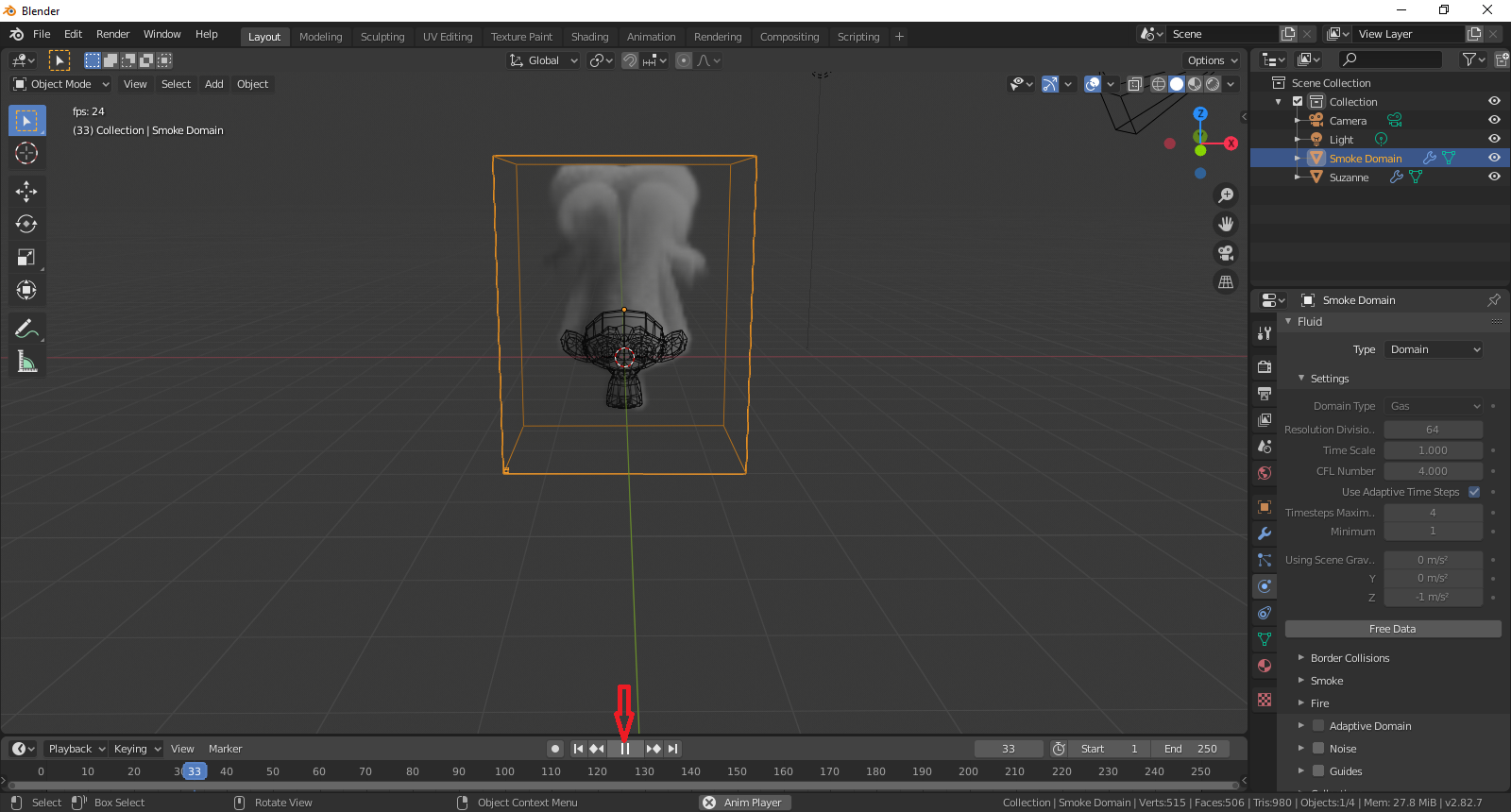The image size is (1511, 812).
Task: Uncheck the Collection exclude checkbox
Action: pyautogui.click(x=1298, y=101)
